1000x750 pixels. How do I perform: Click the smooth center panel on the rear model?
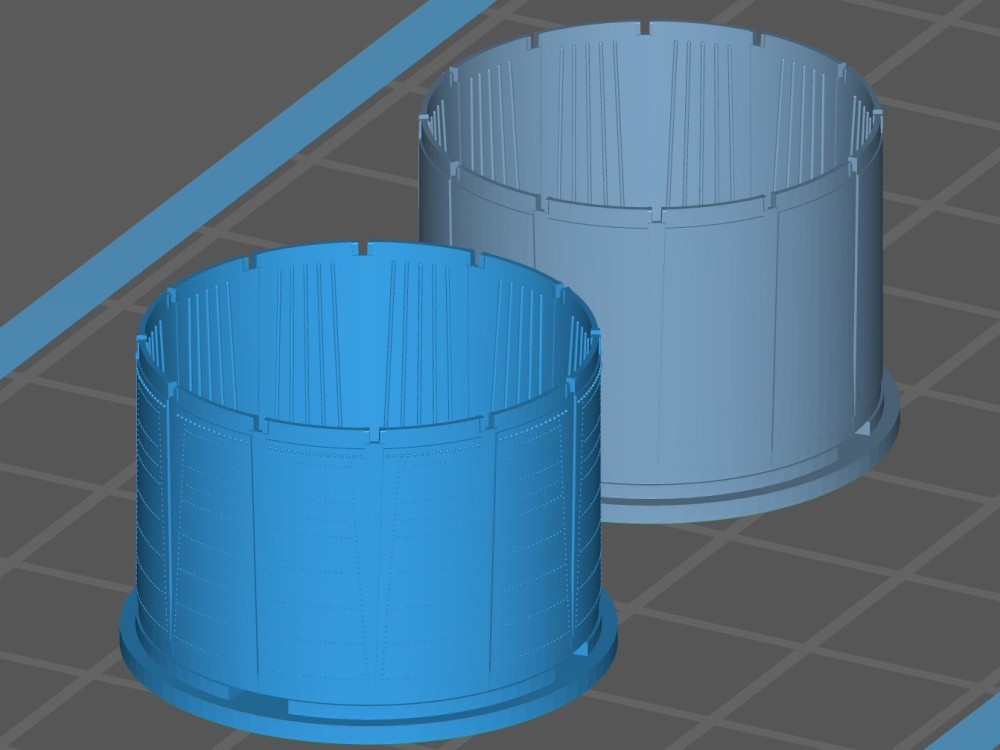pos(715,330)
